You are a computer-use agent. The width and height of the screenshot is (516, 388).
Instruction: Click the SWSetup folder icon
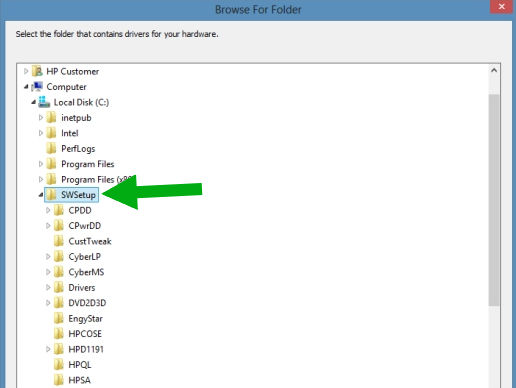51,195
